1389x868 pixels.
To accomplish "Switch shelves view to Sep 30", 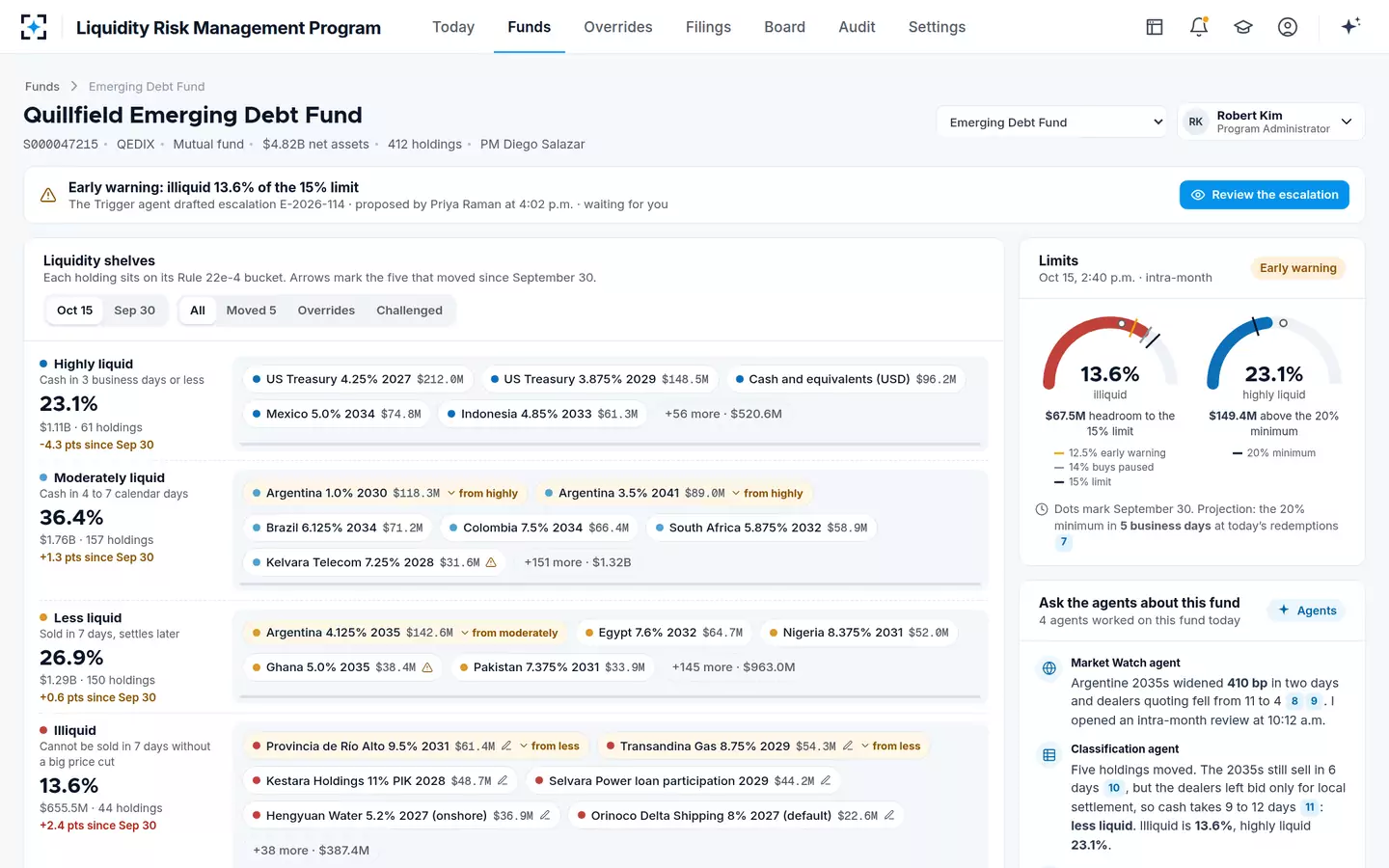I will (135, 311).
